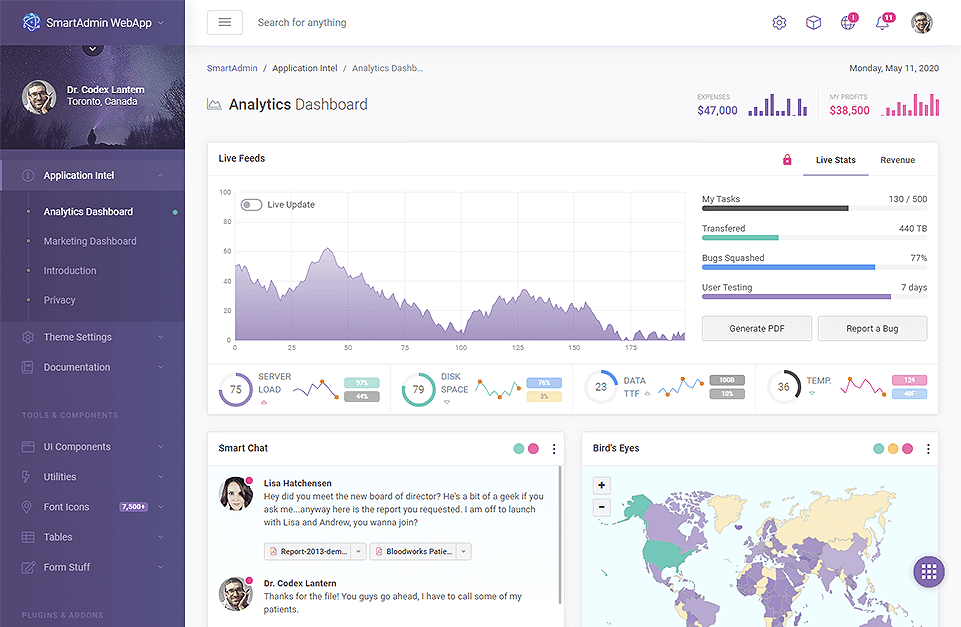This screenshot has height=627, width=961.
Task: Click the hamburger menu button
Action: [x=224, y=22]
